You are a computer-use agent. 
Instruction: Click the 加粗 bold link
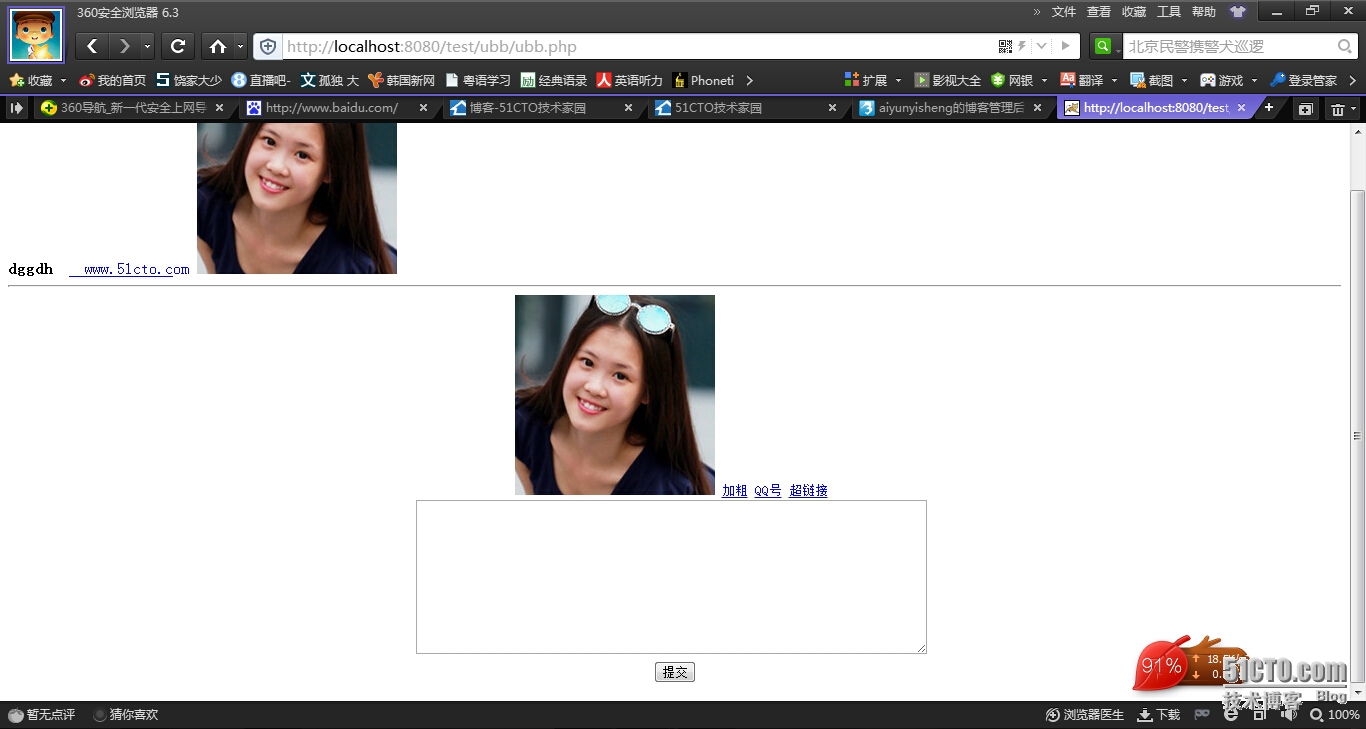(735, 491)
